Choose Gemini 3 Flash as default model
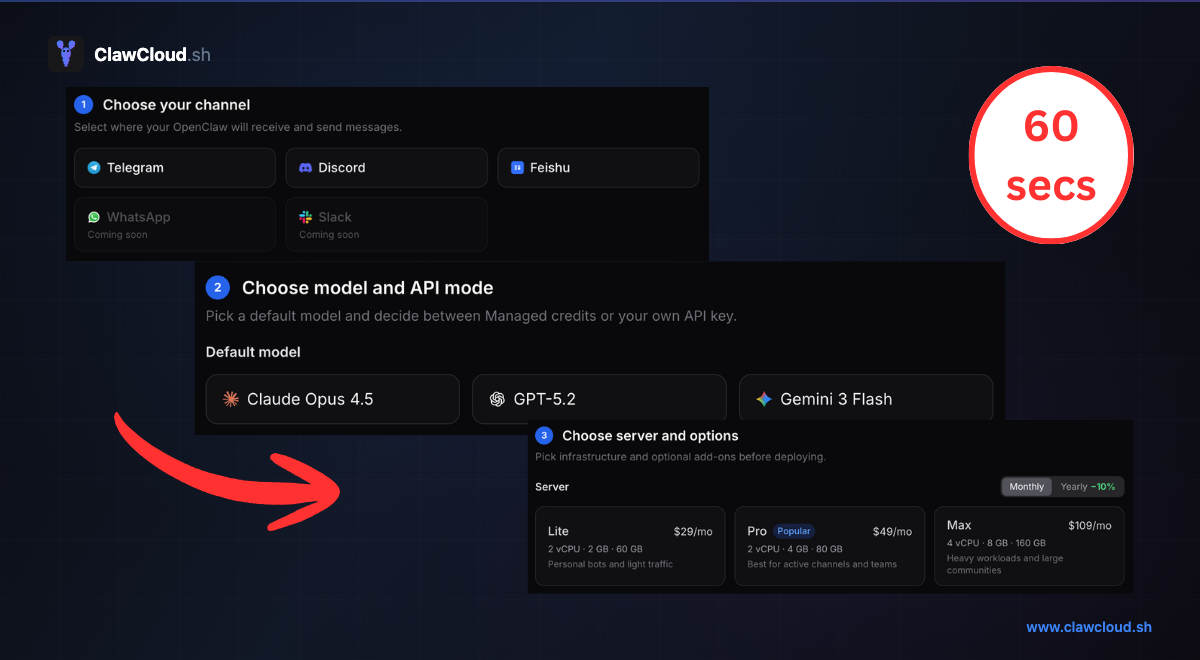This screenshot has height=660, width=1200. (x=866, y=399)
